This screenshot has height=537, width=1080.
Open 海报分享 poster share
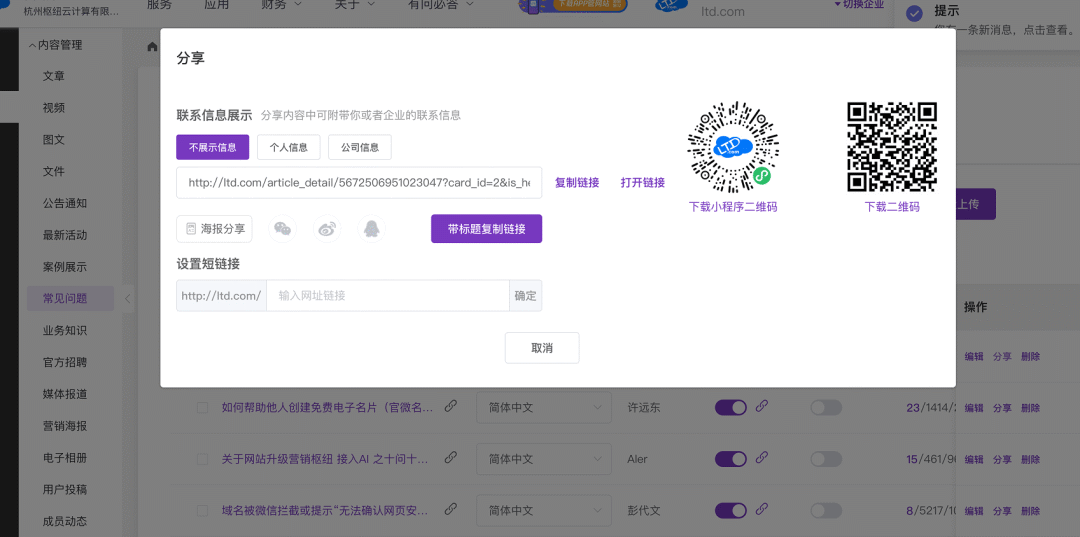click(x=214, y=229)
